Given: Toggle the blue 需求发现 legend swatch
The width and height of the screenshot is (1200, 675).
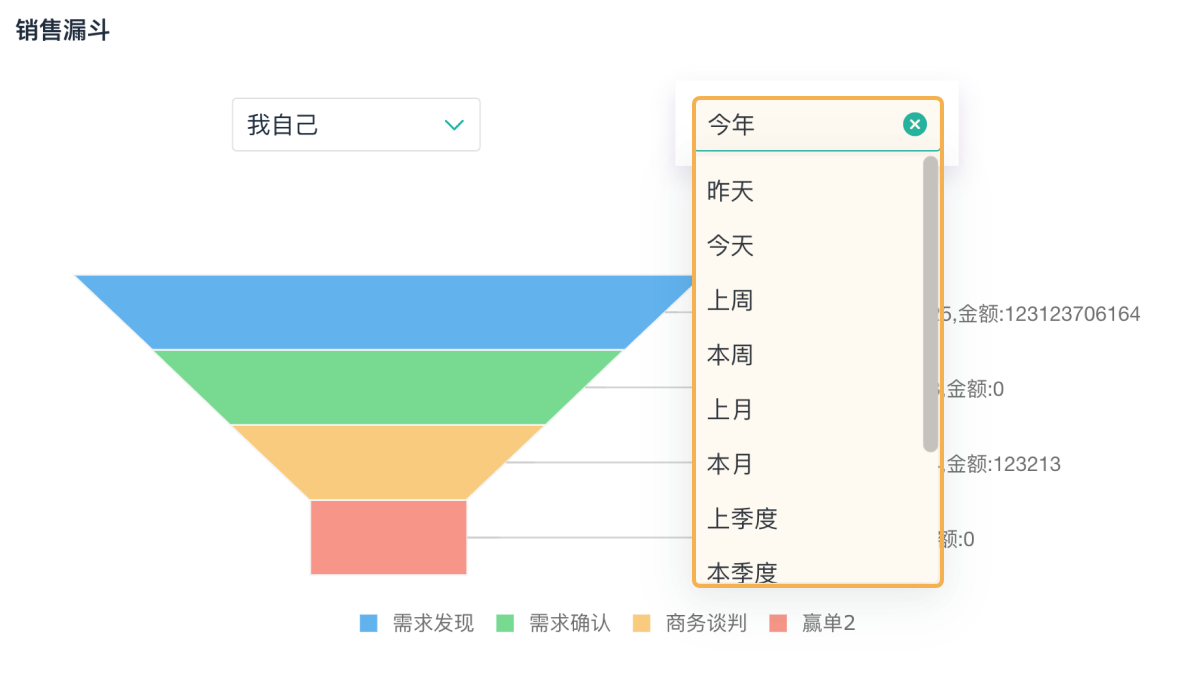Looking at the screenshot, I should (x=369, y=624).
